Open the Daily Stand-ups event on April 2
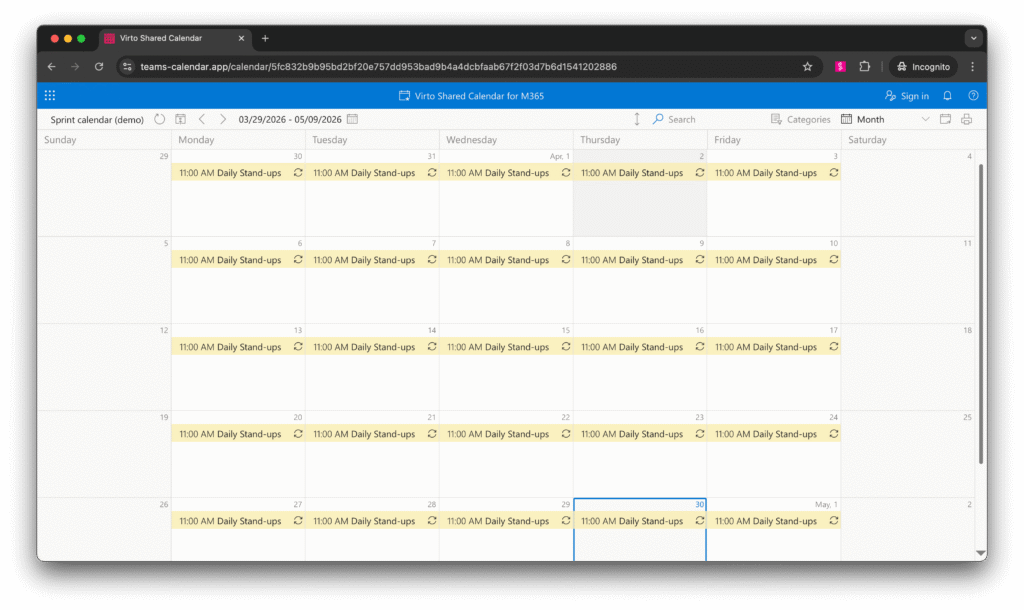 (x=640, y=173)
